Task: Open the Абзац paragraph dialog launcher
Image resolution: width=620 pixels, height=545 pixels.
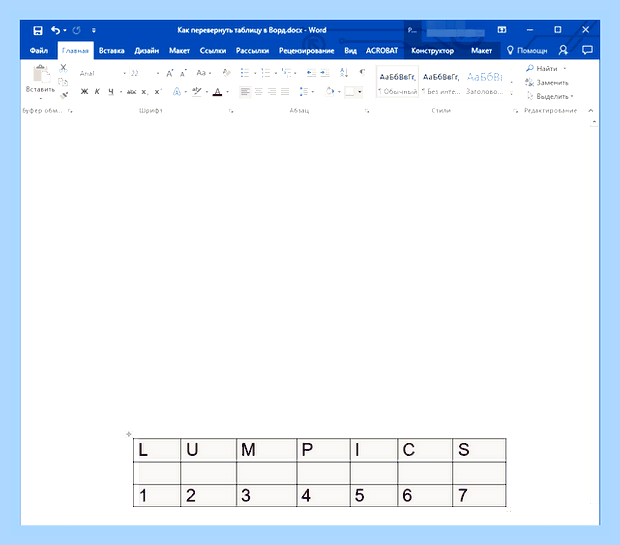Action: (367, 111)
